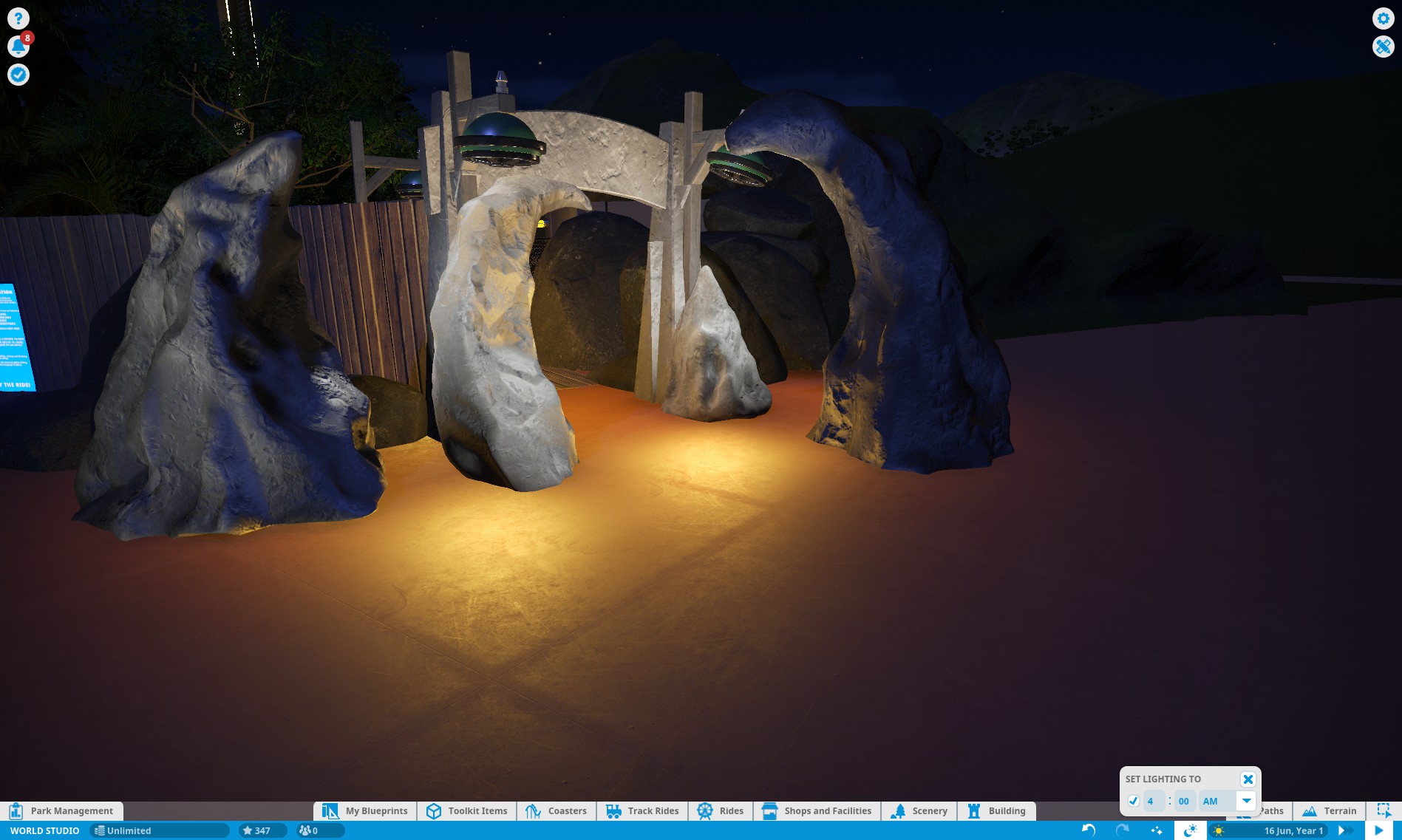Screen dimensions: 1402x840
Task: Open the Coasters tab
Action: [557, 810]
